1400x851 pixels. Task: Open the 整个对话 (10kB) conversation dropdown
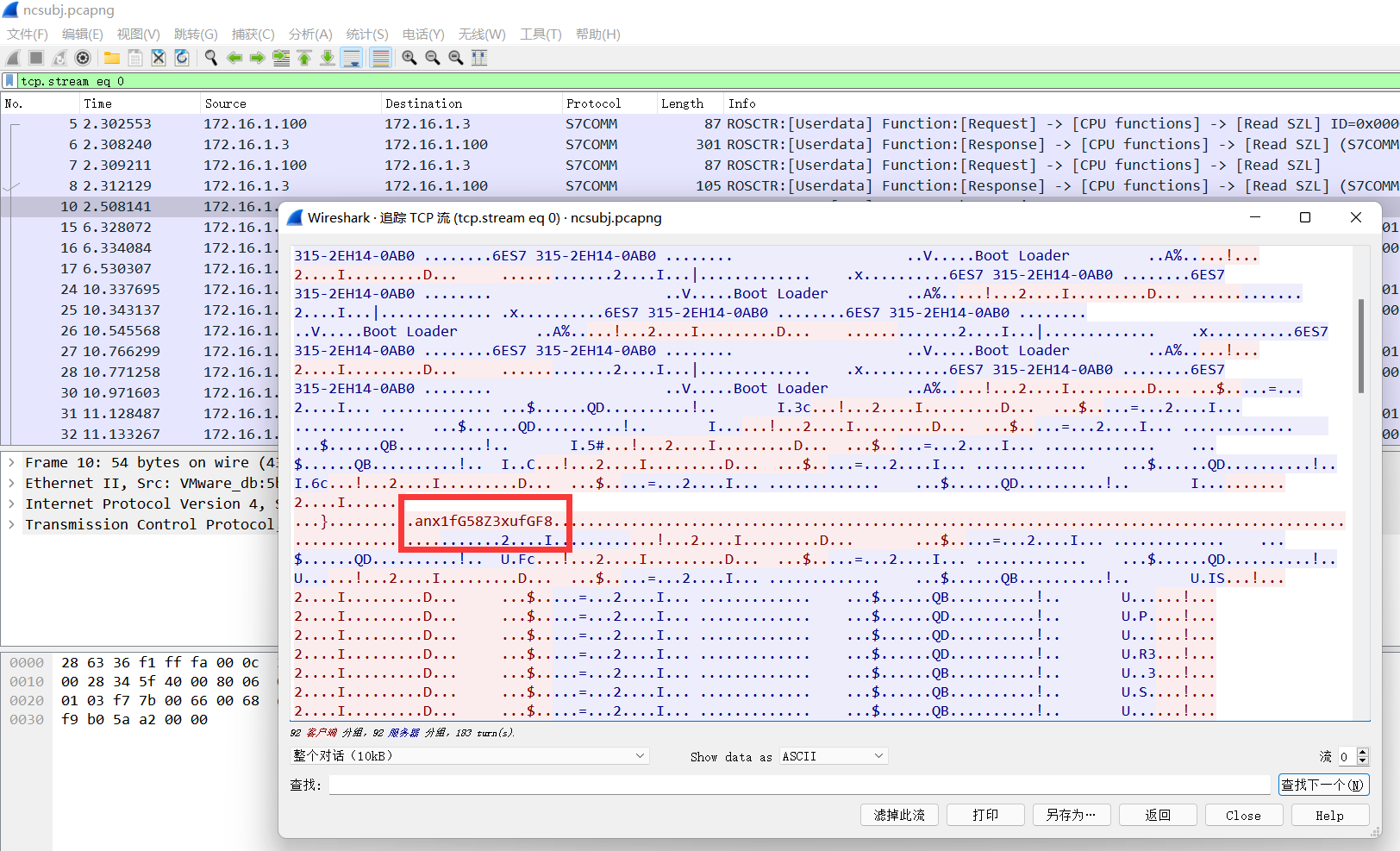[x=469, y=756]
